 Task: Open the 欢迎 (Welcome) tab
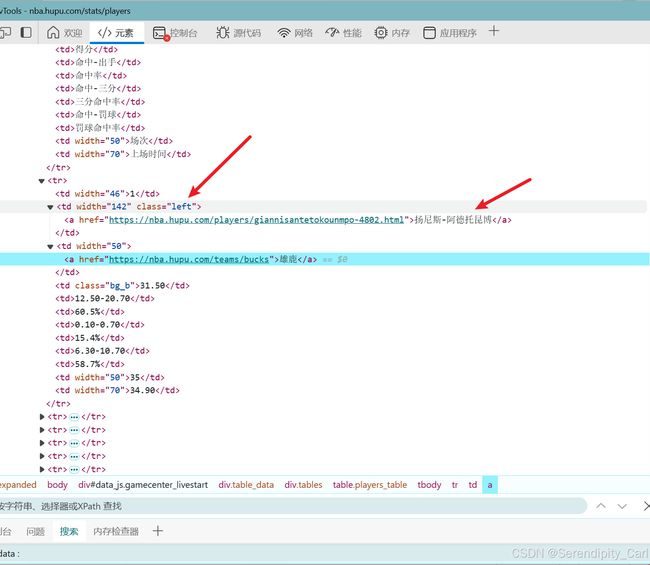click(64, 33)
